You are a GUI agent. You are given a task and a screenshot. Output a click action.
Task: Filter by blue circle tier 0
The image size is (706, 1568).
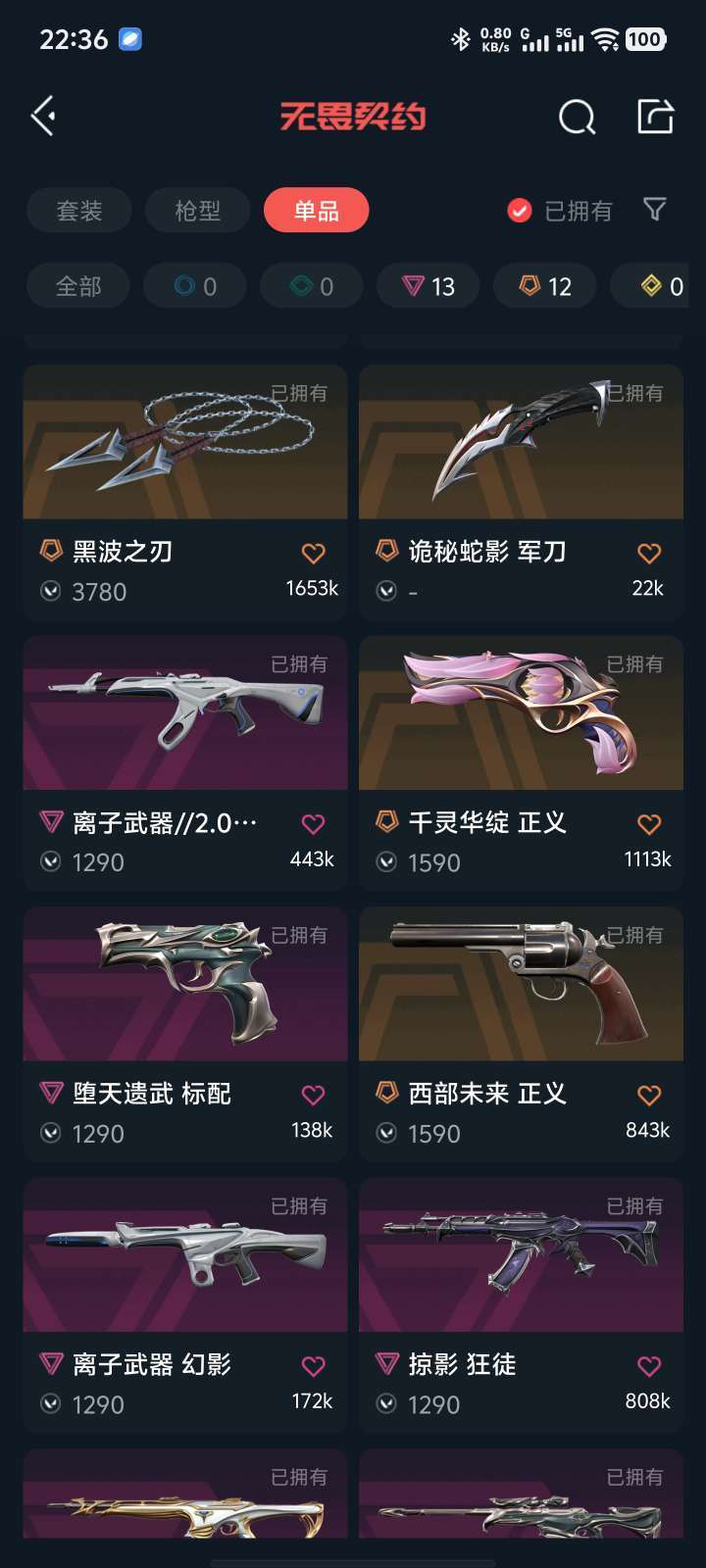195,286
